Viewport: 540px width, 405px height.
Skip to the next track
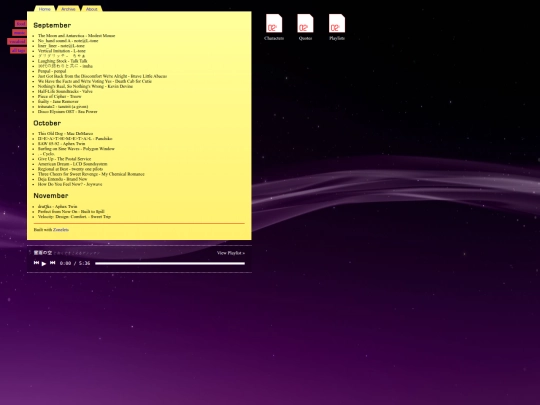(x=52, y=263)
